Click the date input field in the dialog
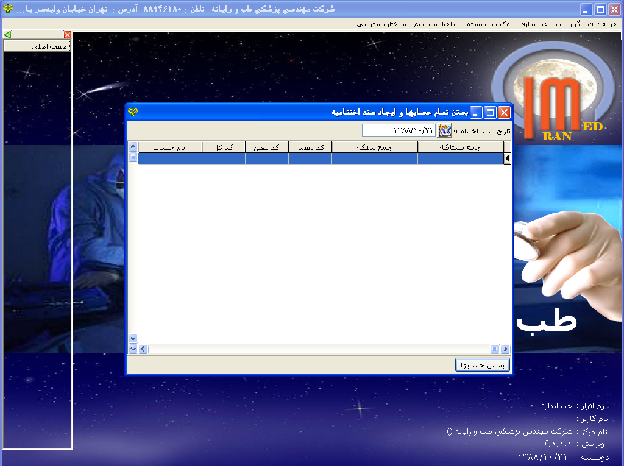Viewport: 625px width, 466px height. pyautogui.click(x=399, y=130)
